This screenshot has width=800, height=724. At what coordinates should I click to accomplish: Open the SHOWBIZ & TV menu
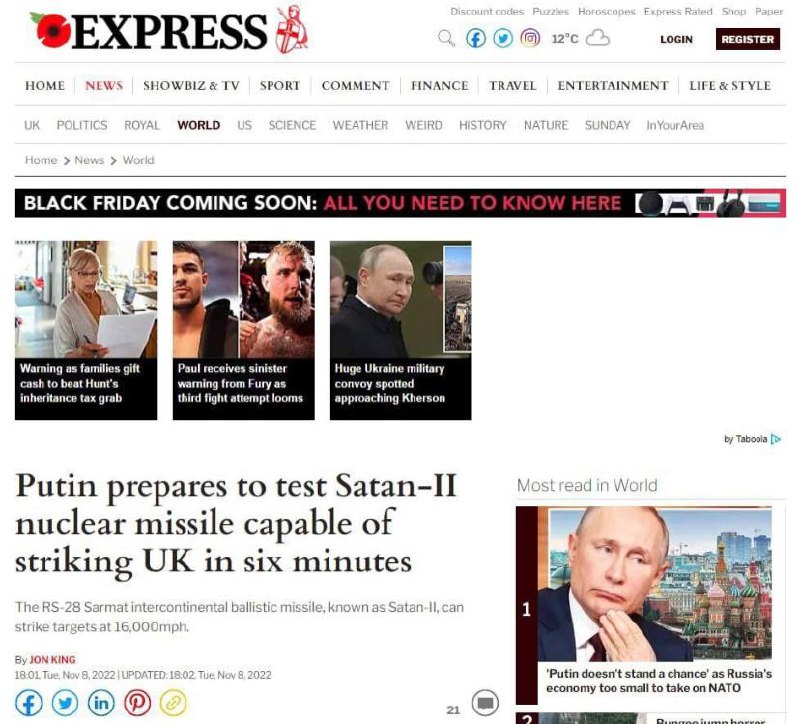click(191, 86)
